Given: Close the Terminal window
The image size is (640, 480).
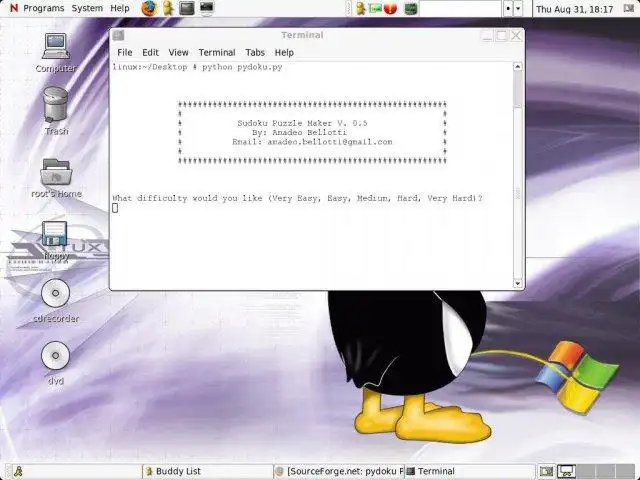Looking at the screenshot, I should pos(516,36).
